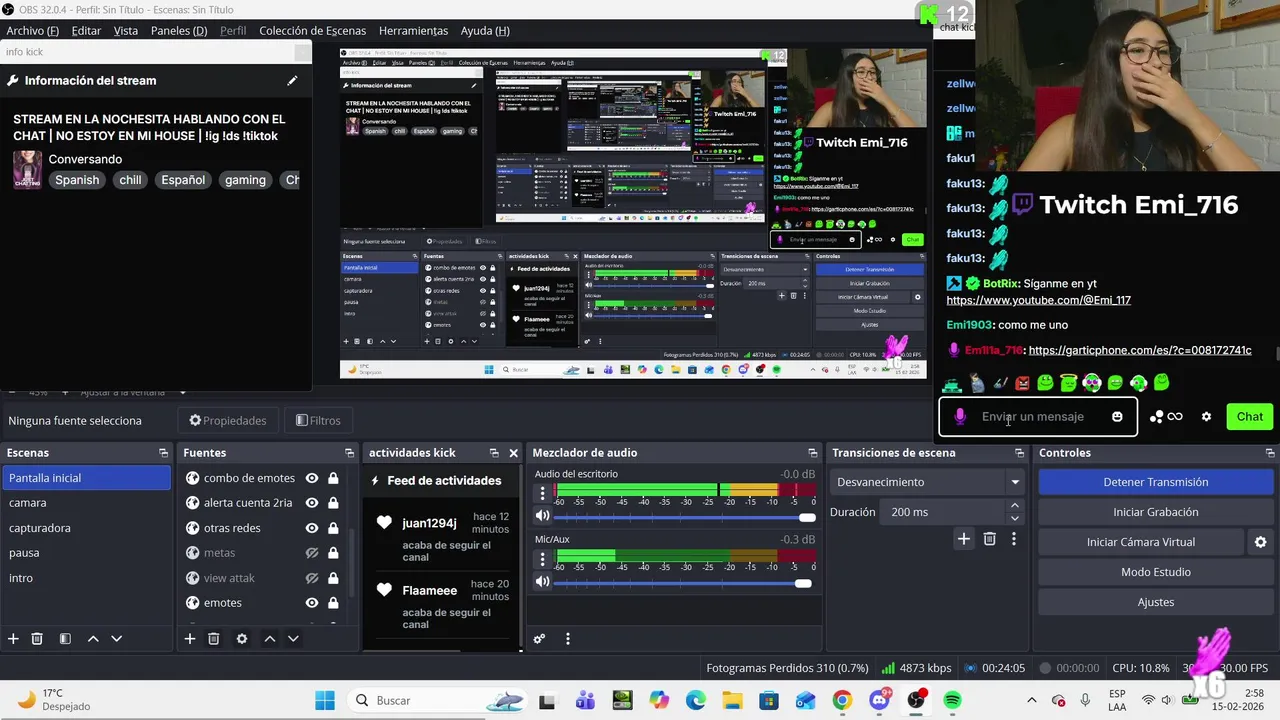Viewport: 1280px width, 720px height.
Task: Add a new source in Fuentes panel
Action: coord(190,638)
